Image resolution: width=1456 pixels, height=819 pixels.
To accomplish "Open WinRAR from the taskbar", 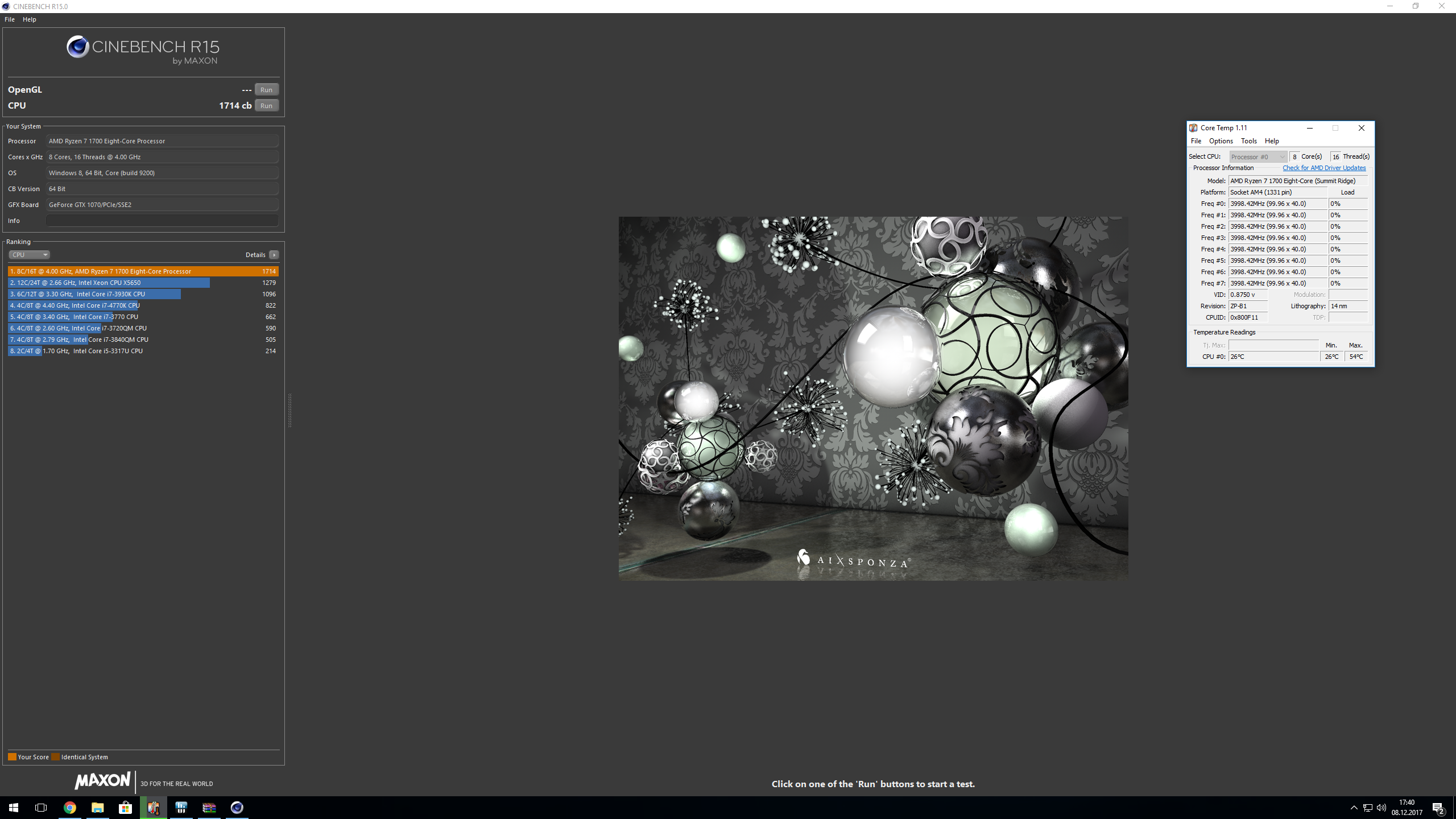I will pos(209,808).
